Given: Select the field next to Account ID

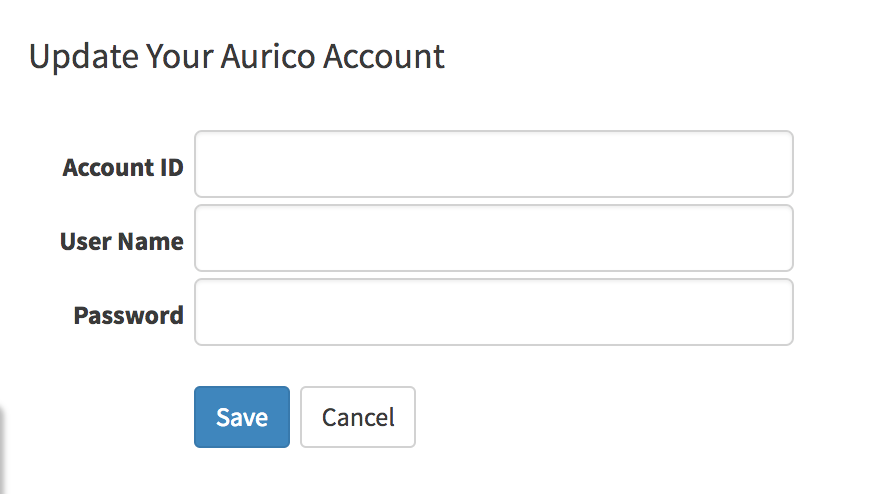Looking at the screenshot, I should click(493, 164).
